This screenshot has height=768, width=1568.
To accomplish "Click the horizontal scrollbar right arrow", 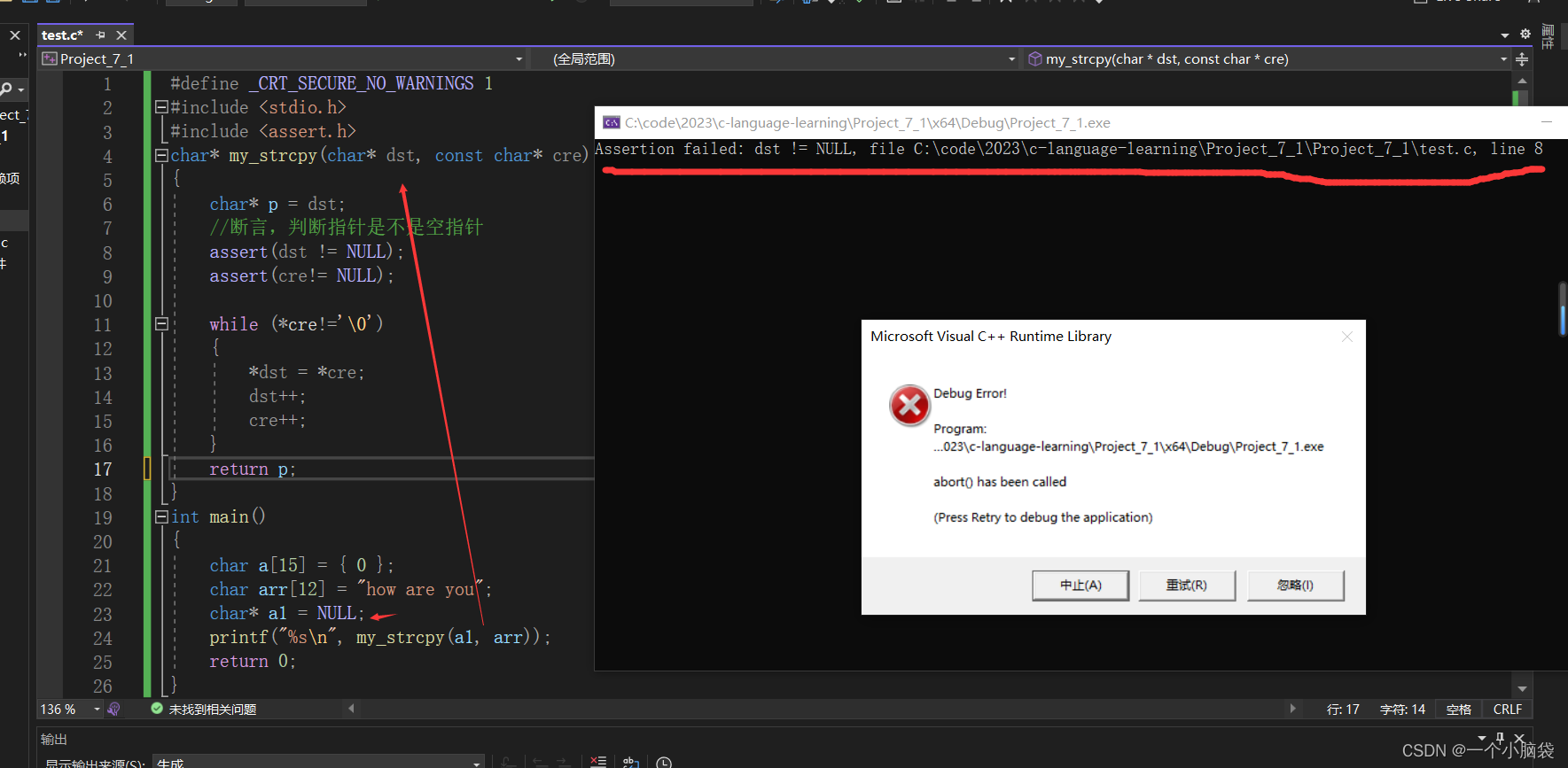I will pos(1292,709).
